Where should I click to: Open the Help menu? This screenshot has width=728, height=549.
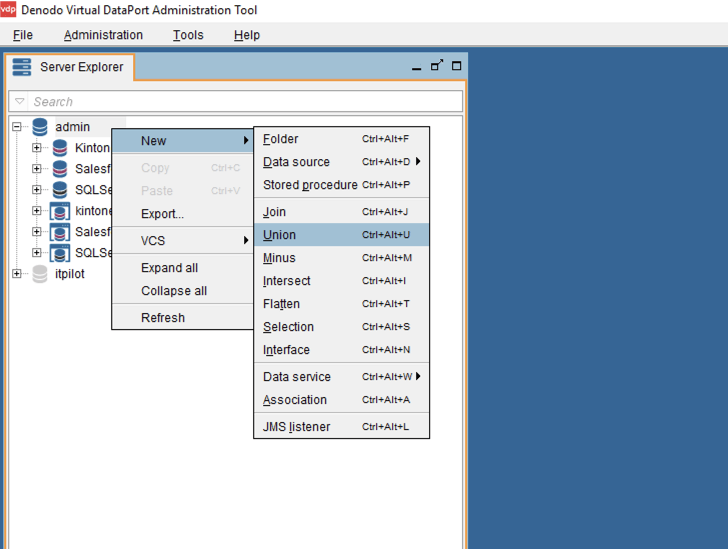click(x=247, y=35)
